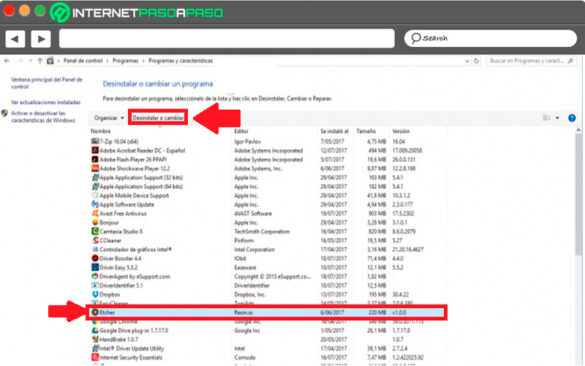
Task: Click the Comodo editor cell
Action: pyautogui.click(x=245, y=357)
